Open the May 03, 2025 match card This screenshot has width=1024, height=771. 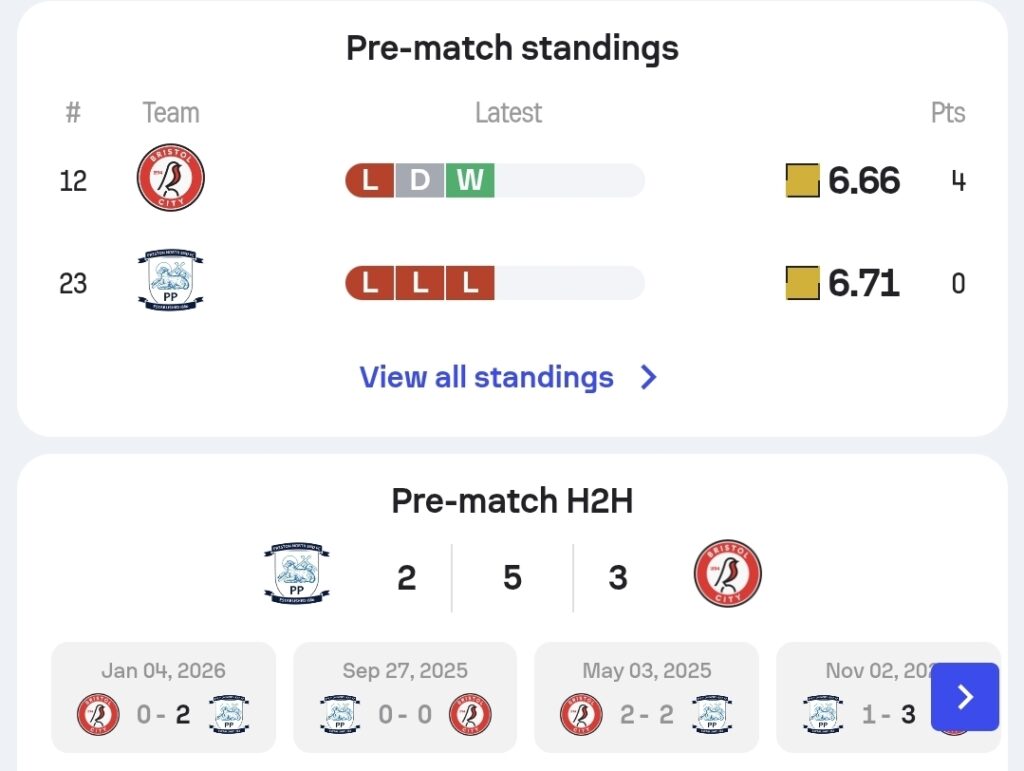[647, 697]
